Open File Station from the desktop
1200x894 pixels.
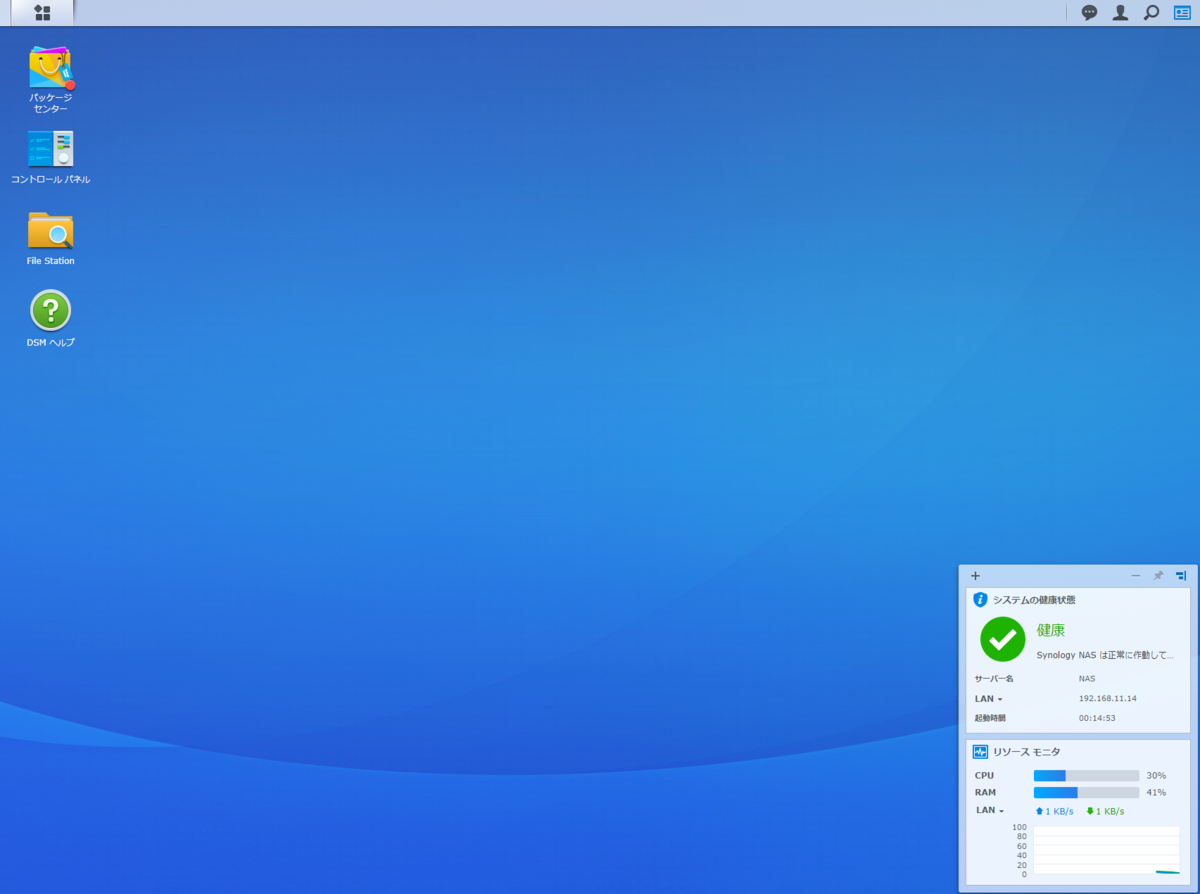click(x=51, y=230)
